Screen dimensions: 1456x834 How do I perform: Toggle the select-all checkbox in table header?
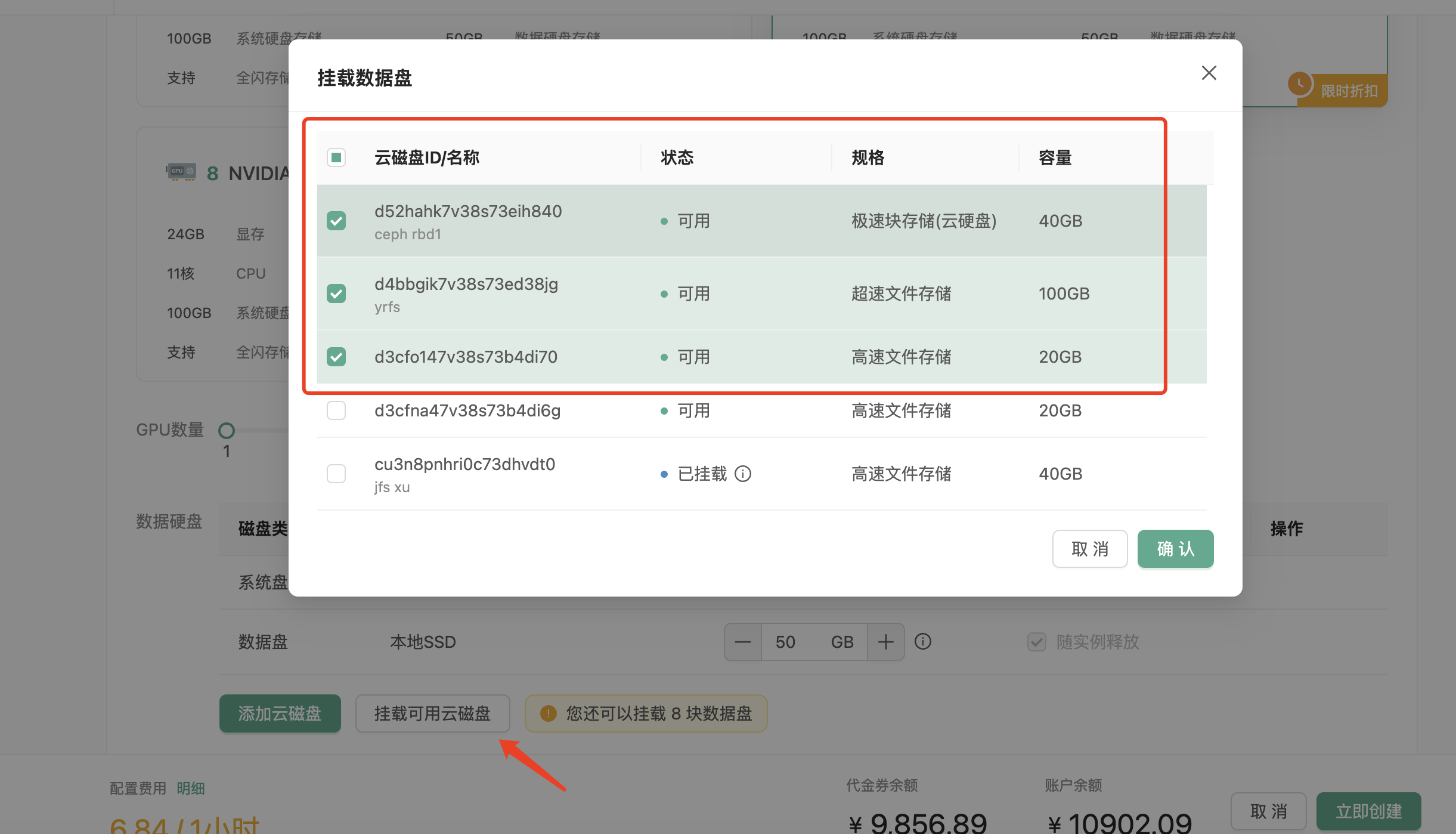click(336, 157)
